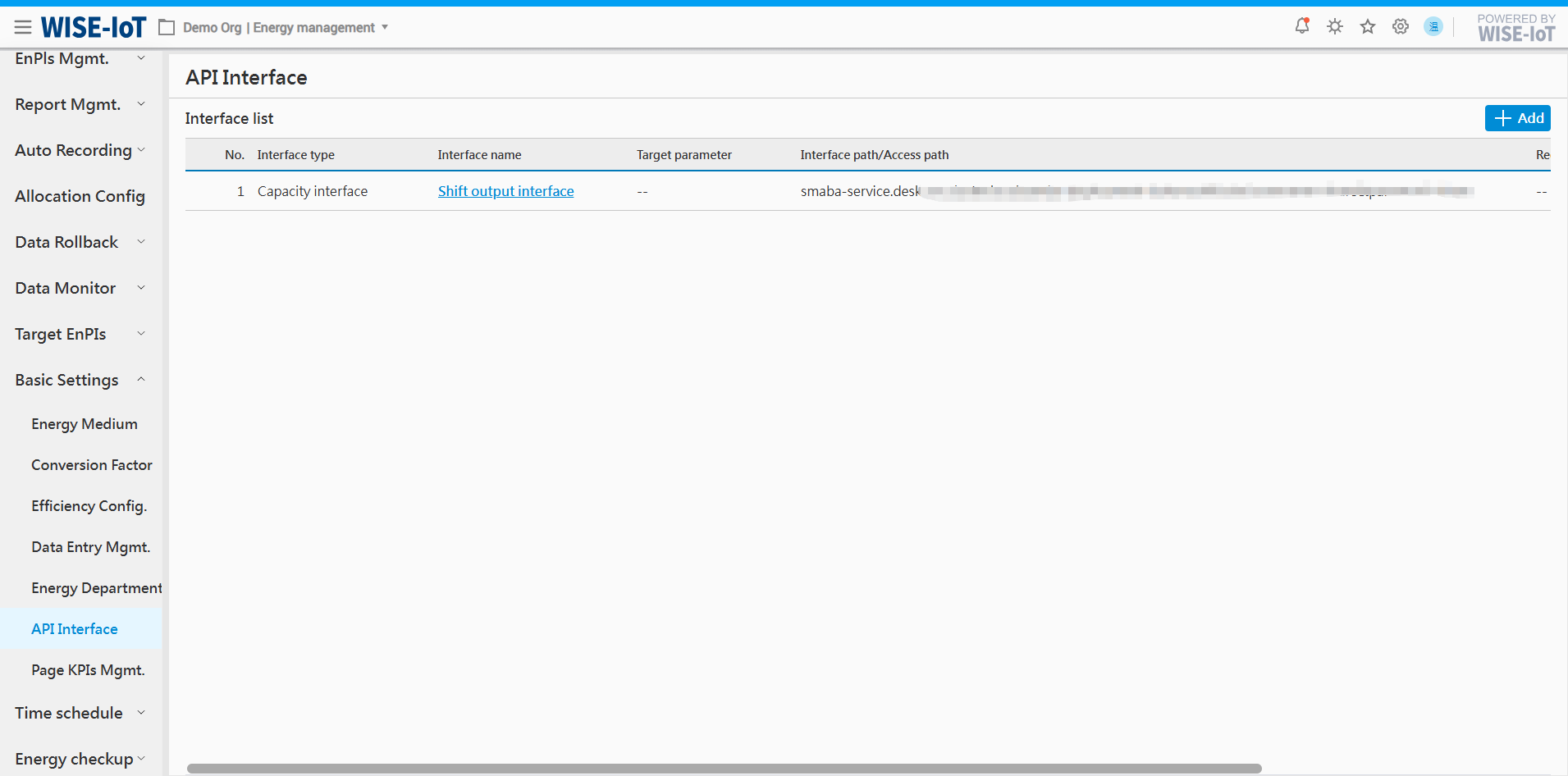
Task: Expand the Data Rollback section
Action: coord(80,242)
